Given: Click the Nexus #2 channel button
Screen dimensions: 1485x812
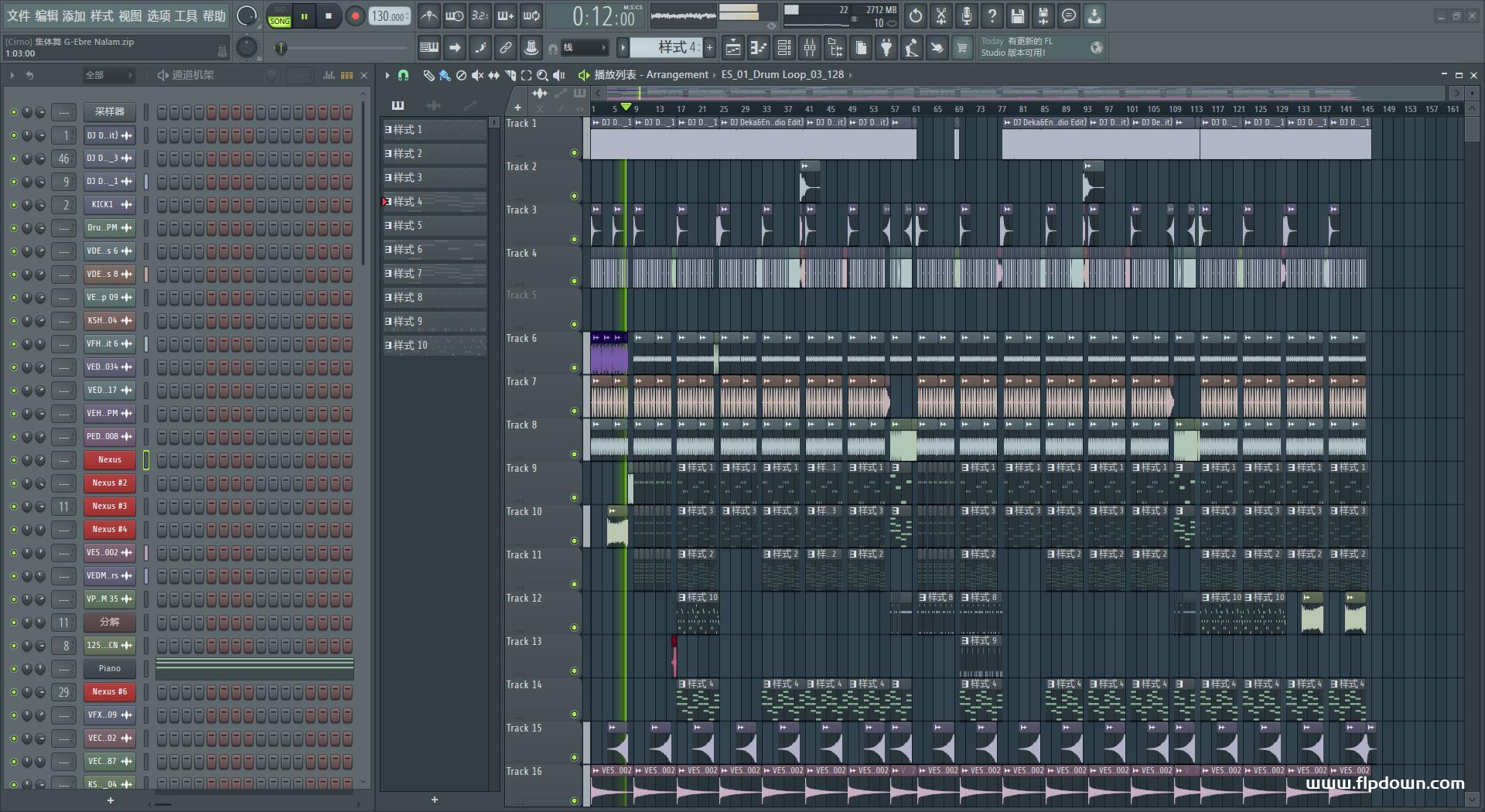Looking at the screenshot, I should coord(109,483).
